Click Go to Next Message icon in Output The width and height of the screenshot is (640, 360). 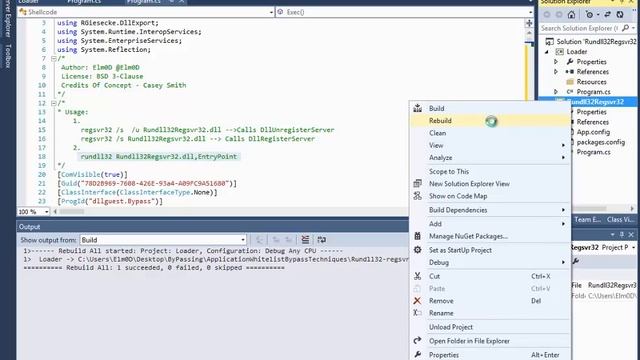pos(289,240)
